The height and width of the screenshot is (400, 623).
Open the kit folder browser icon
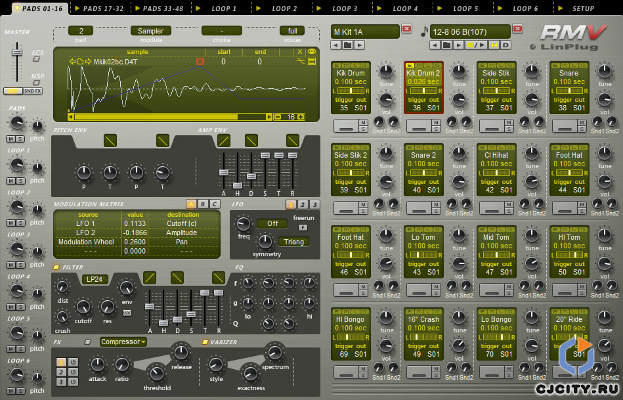click(347, 45)
